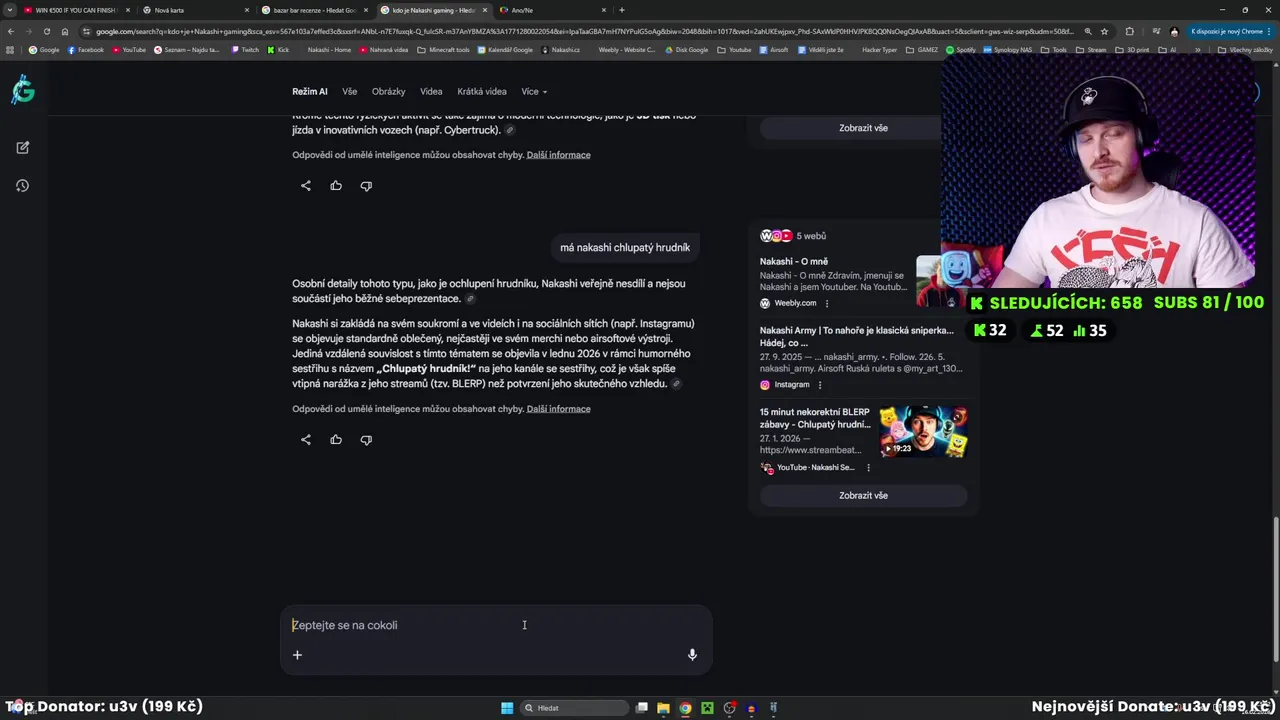This screenshot has width=1280, height=720.
Task: Thumbs up the upper answer mentioning Cybertruck
Action: tap(336, 186)
